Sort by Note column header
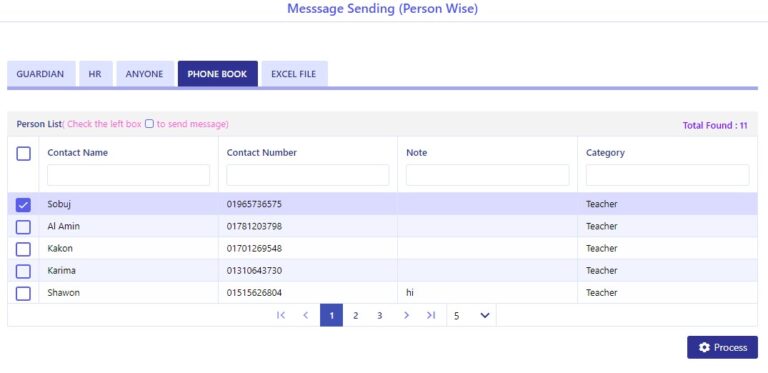 (x=416, y=153)
